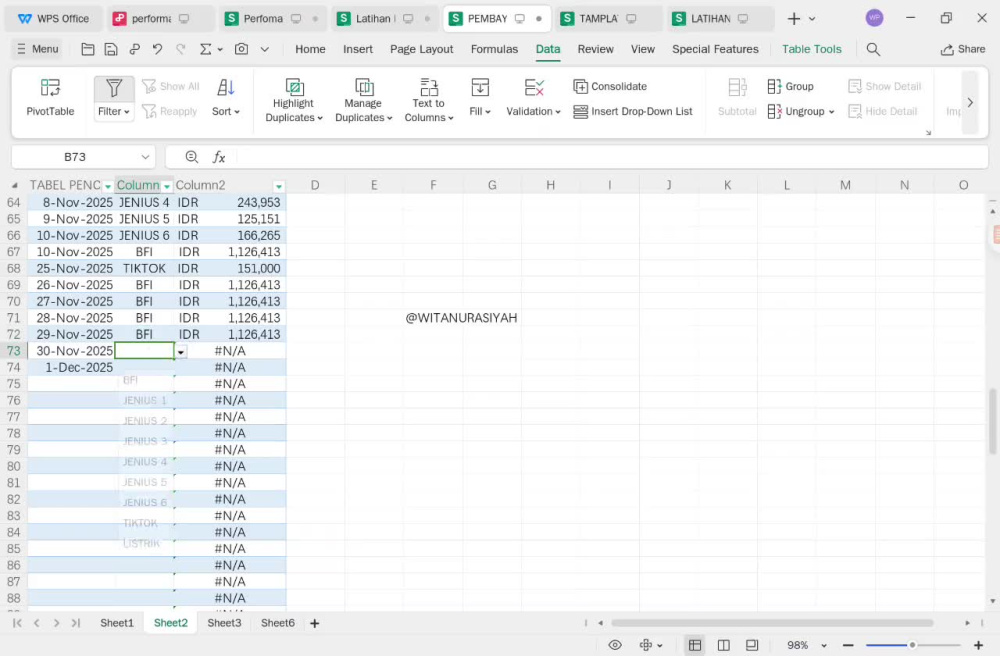This screenshot has height=656, width=1000.
Task: Click the Fill icon
Action: [x=480, y=87]
